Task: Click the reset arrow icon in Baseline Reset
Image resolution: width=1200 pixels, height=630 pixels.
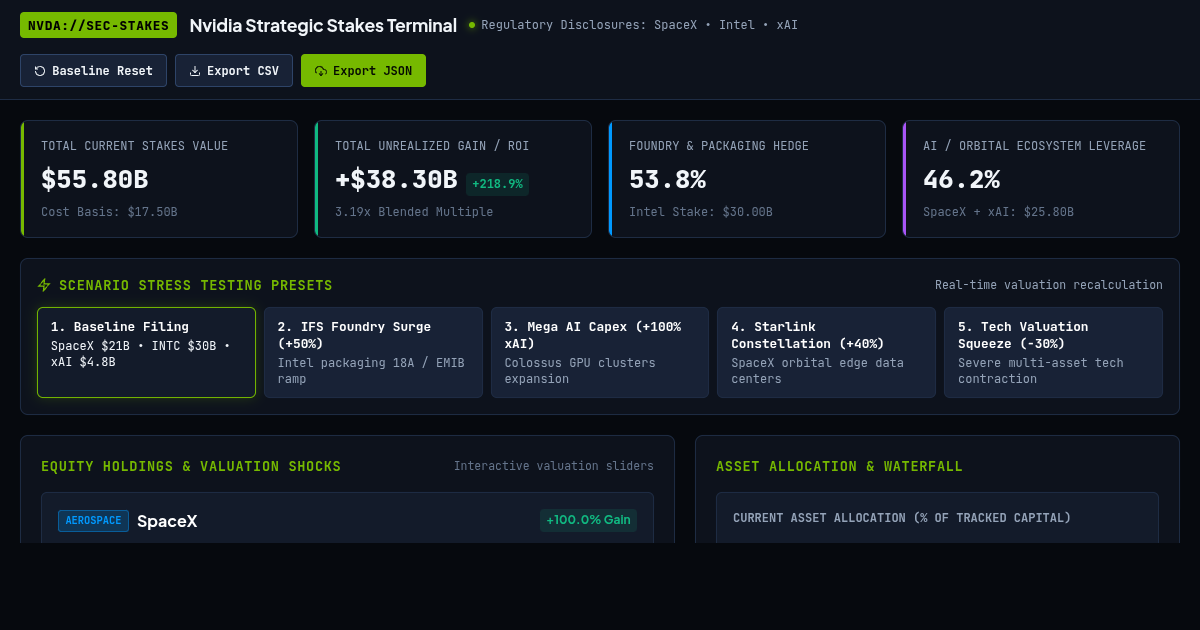Action: [40, 71]
